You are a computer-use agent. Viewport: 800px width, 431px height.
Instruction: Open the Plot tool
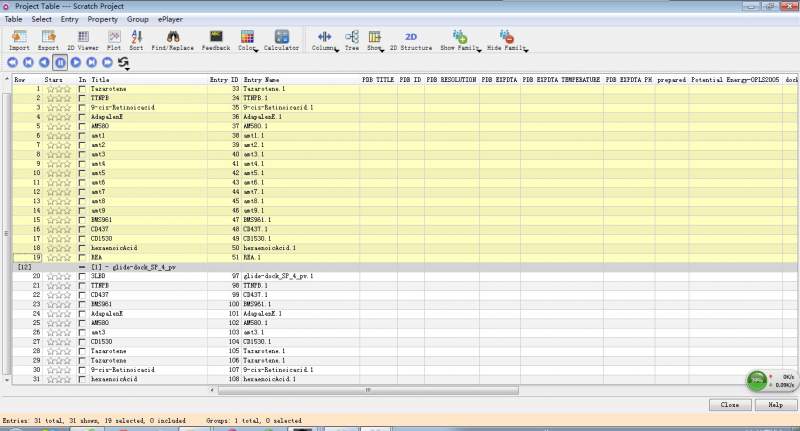click(x=114, y=40)
